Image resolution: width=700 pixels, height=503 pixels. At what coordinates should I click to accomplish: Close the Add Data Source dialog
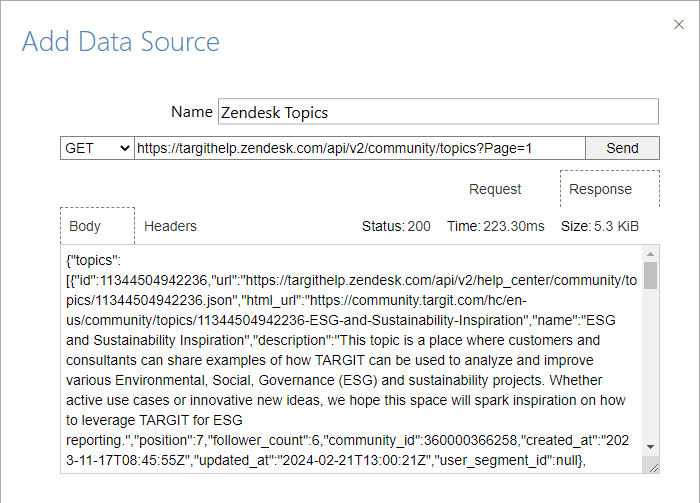tap(680, 23)
